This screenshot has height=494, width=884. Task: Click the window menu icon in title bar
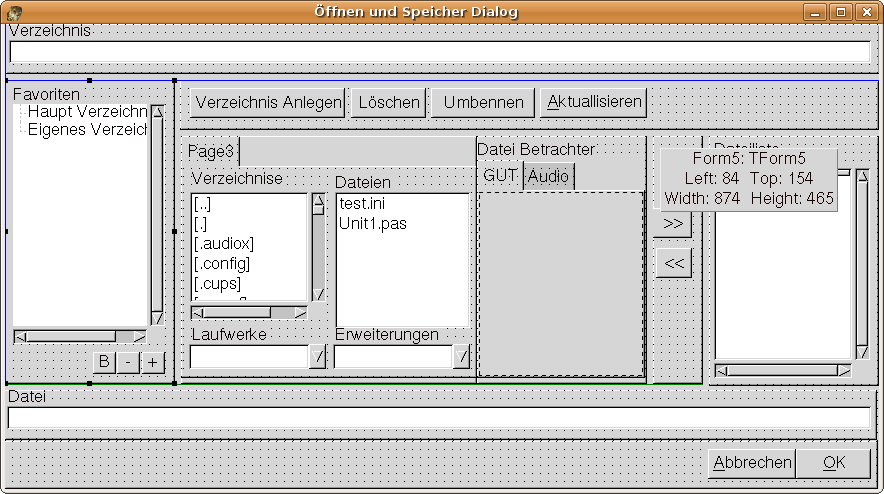(x=14, y=12)
